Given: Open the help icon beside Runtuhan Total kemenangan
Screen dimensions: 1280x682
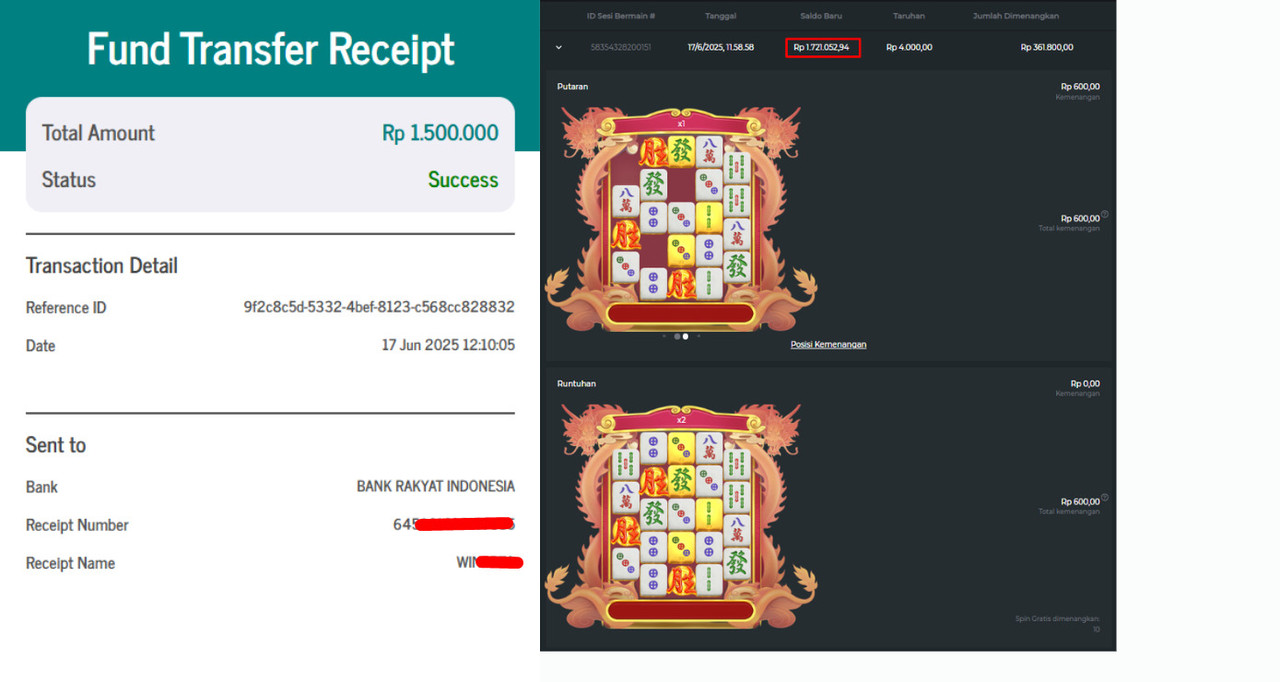Looking at the screenshot, I should coord(1105,498).
